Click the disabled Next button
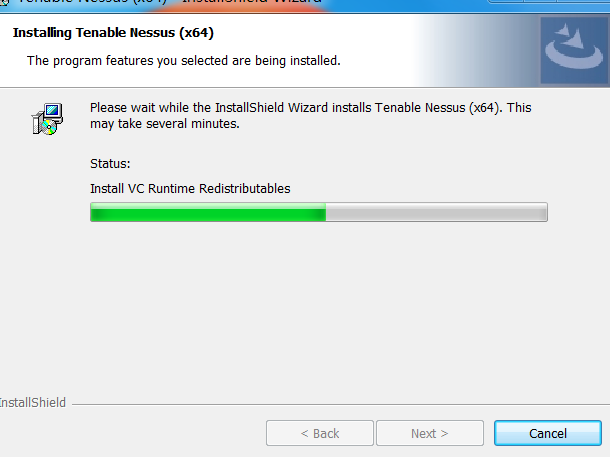610x457 pixels. (x=429, y=433)
